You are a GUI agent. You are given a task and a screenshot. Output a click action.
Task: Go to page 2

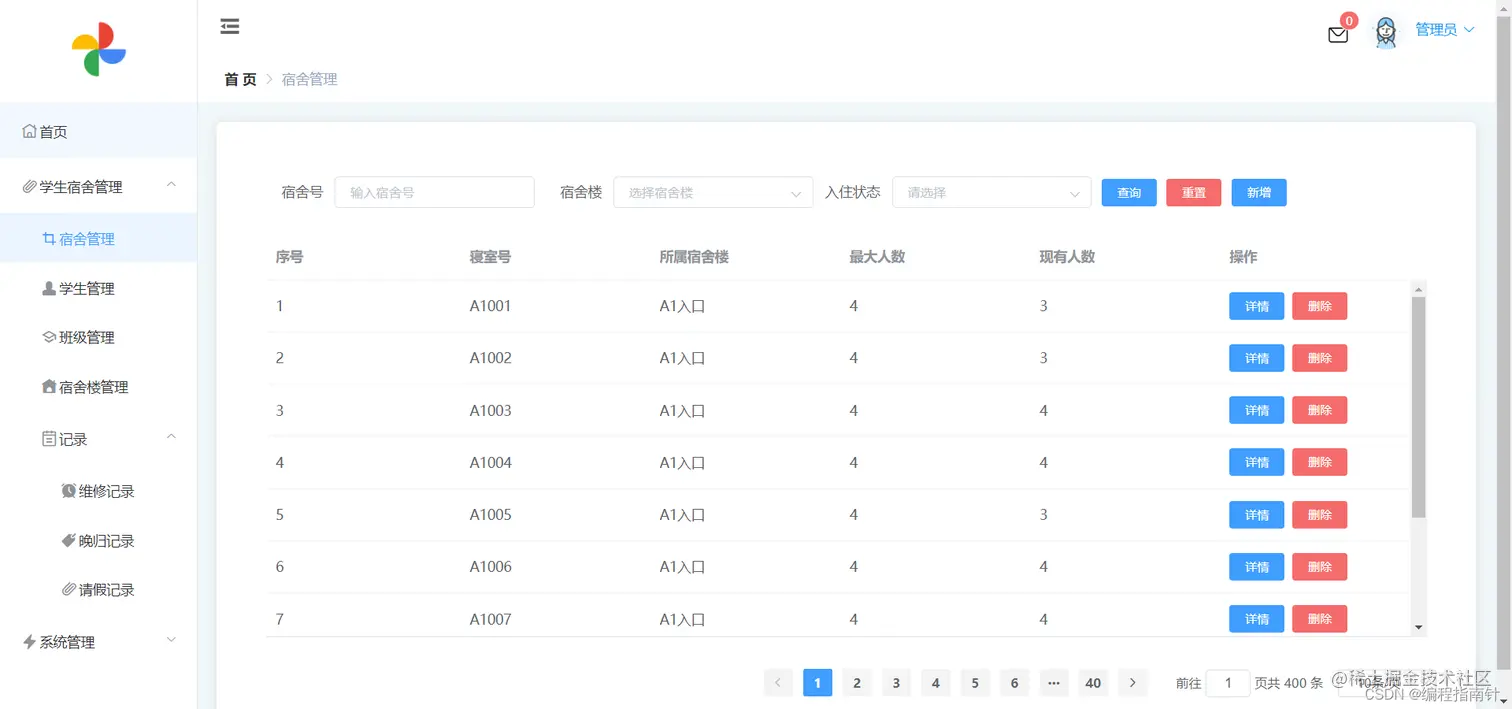(857, 683)
